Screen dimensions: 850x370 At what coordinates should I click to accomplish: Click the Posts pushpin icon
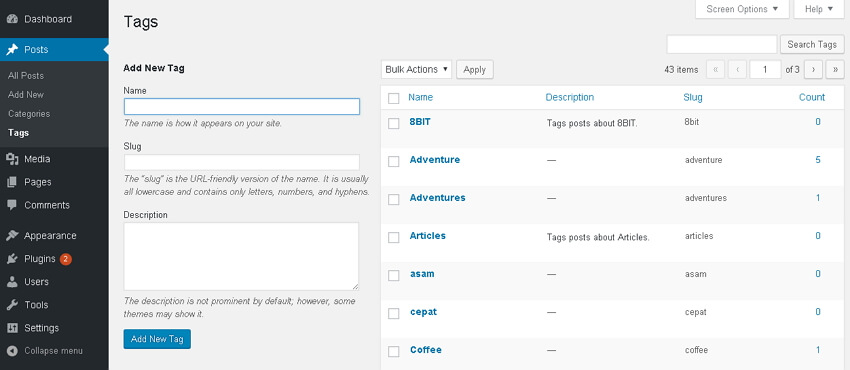tap(12, 50)
